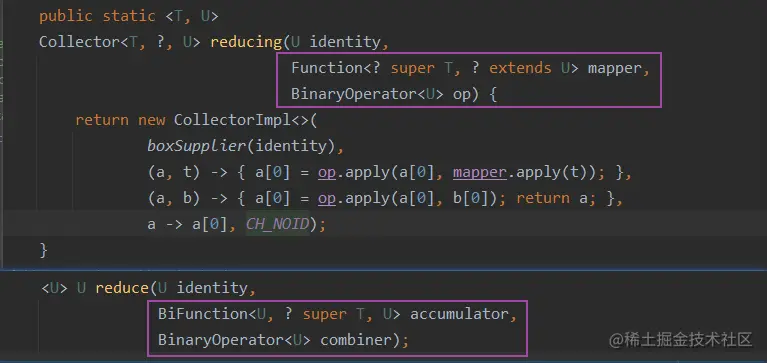Screen dimensions: 767x363
Task: Click 'mapper' parameter in the method signature
Action: (614, 68)
